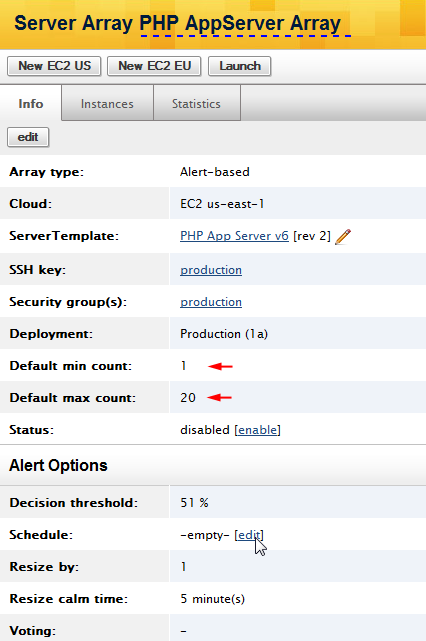Open the Statistics tab
The height and width of the screenshot is (641, 426).
click(196, 104)
